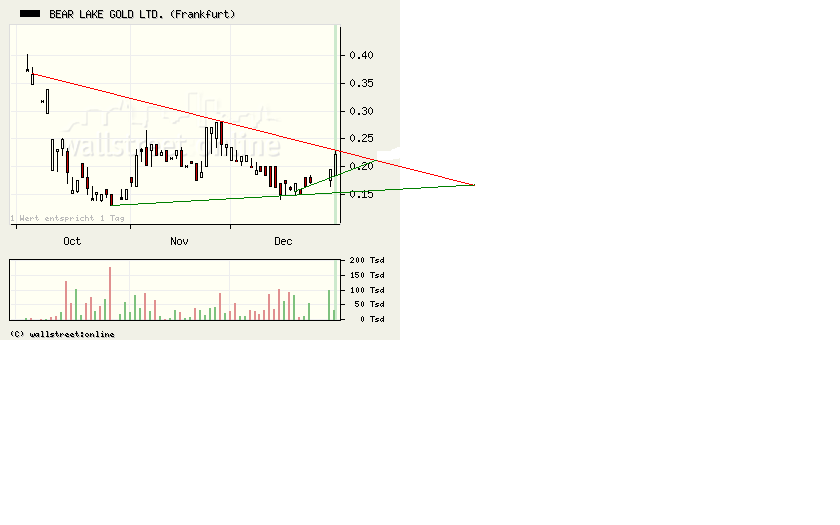
Task: Click the black legend swatch beside the title
Action: [30, 14]
